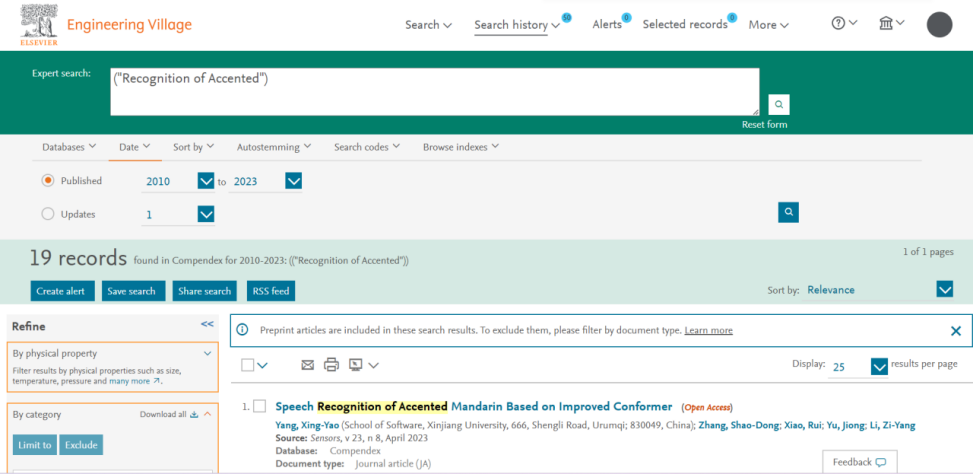Screen dimensions: 973x474
Task: Click Limit to button
Action: (35, 445)
